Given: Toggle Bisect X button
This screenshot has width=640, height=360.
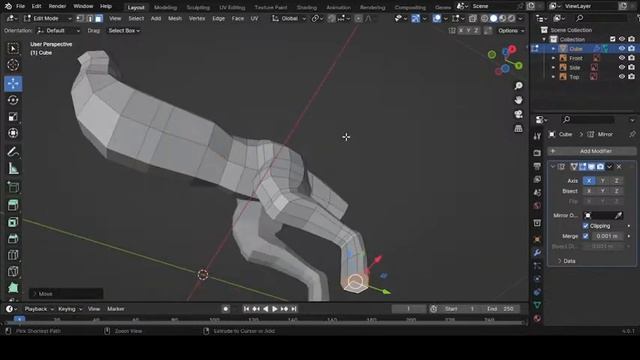Looking at the screenshot, I should click(589, 191).
